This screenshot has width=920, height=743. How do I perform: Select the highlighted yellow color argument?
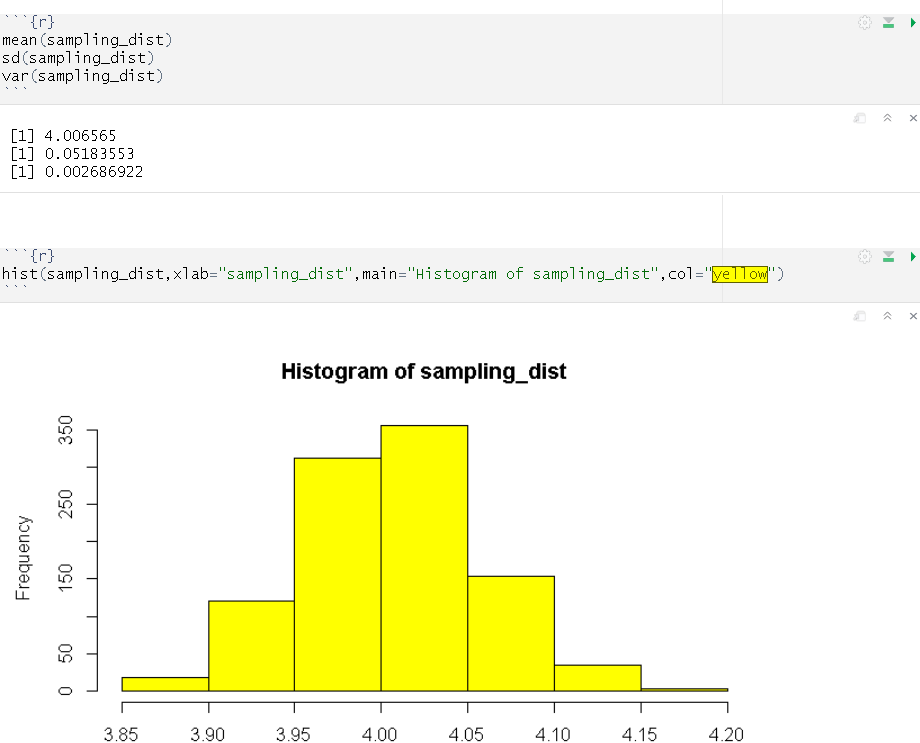[x=739, y=274]
